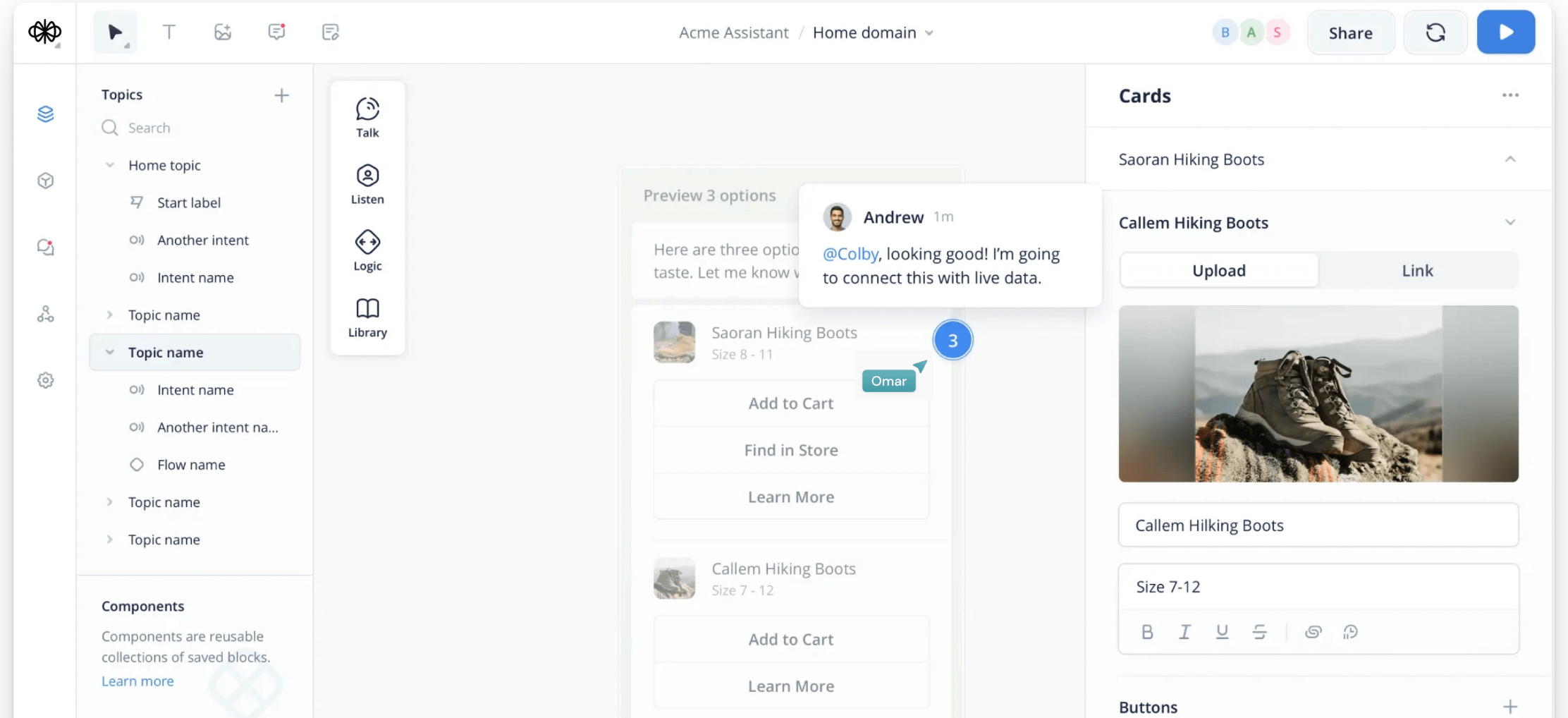Expand first collapsed Topic name above selected
This screenshot has width=1568, height=718.
tap(109, 315)
